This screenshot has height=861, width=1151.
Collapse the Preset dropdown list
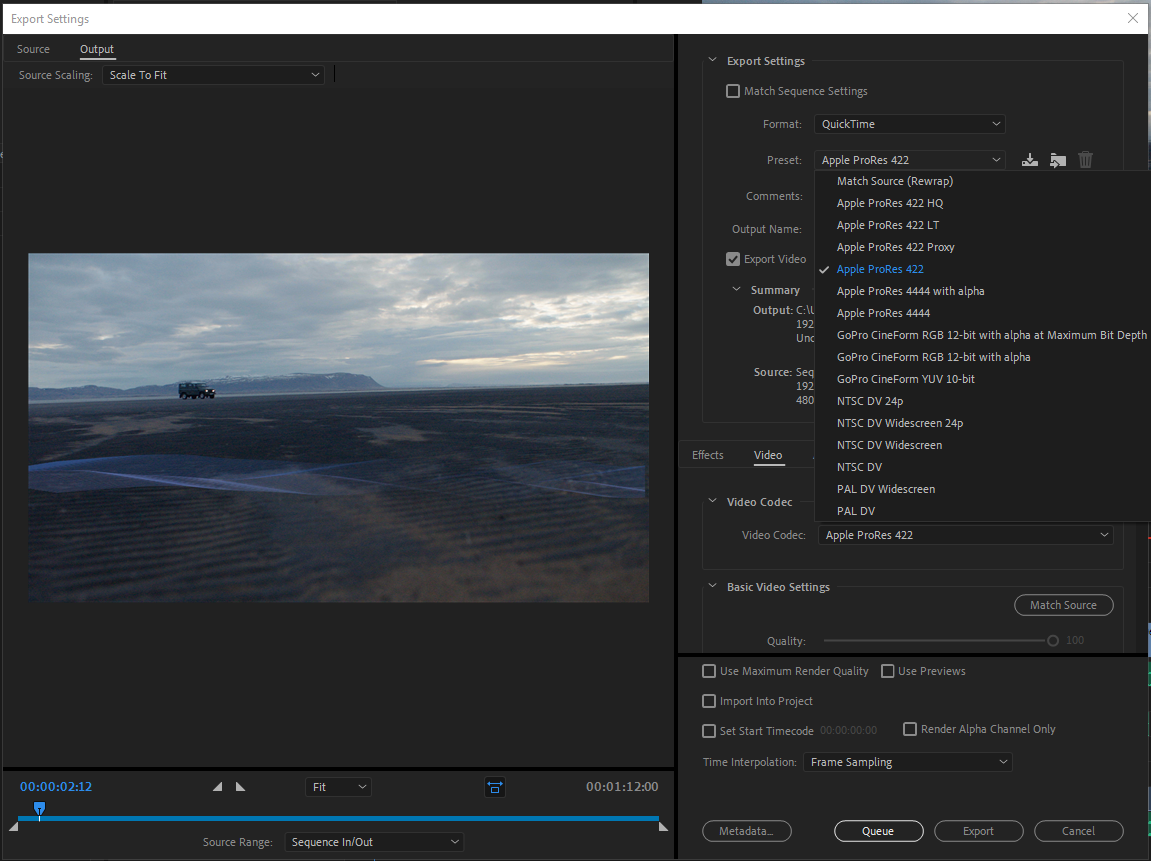tap(909, 160)
